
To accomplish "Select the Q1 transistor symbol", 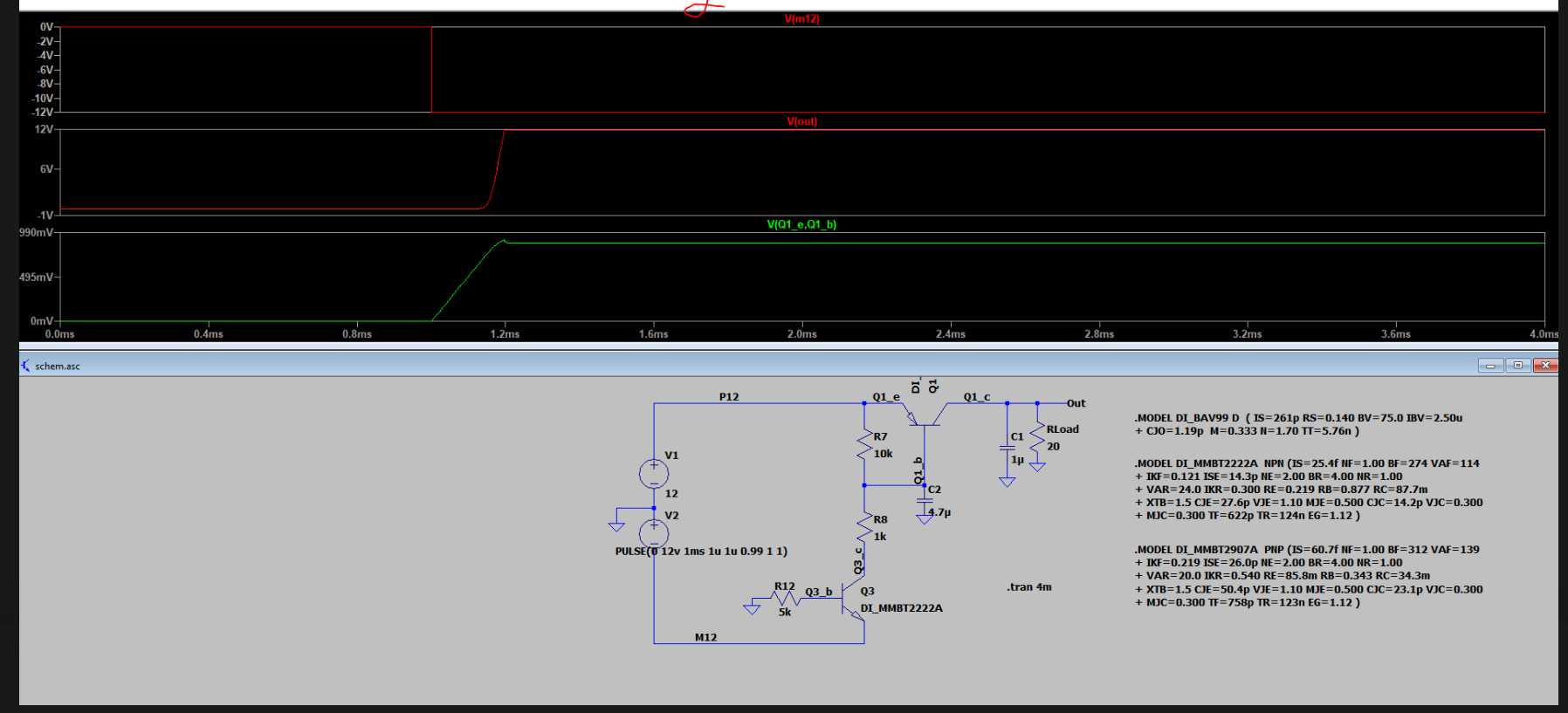I will pyautogui.click(x=924, y=416).
